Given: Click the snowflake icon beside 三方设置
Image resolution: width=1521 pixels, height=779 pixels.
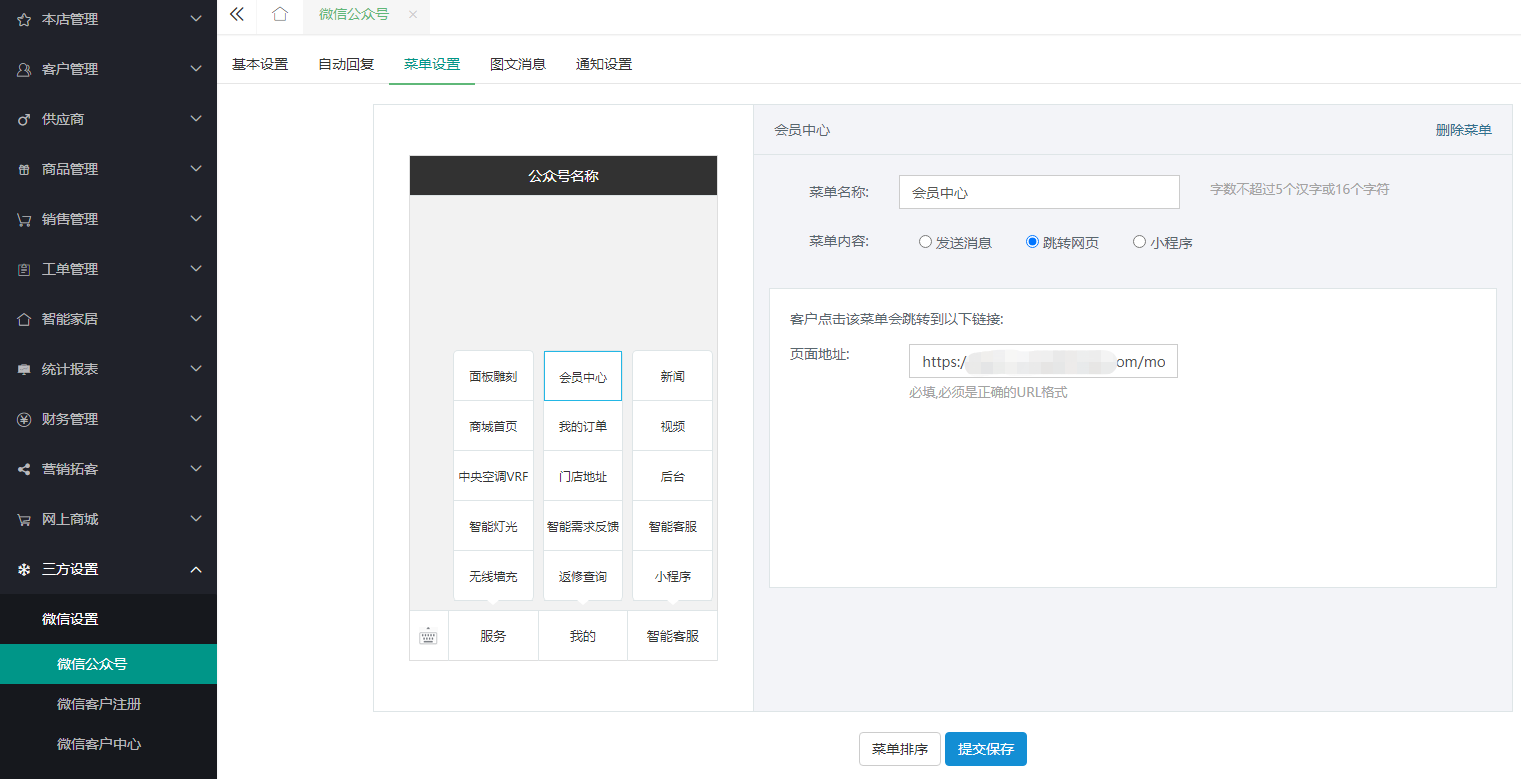Looking at the screenshot, I should click(x=24, y=569).
